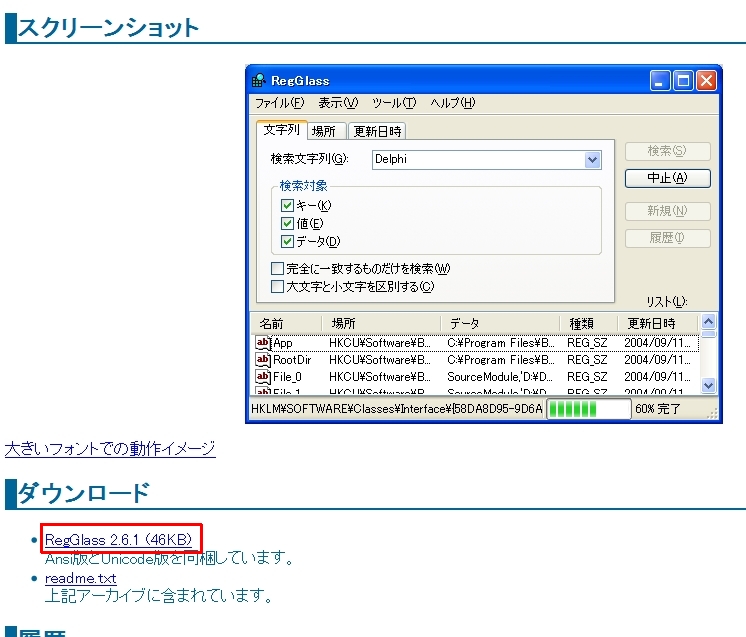The image size is (746, 637).
Task: Enable 完全に一致するものだけを検索 option
Action: [277, 268]
